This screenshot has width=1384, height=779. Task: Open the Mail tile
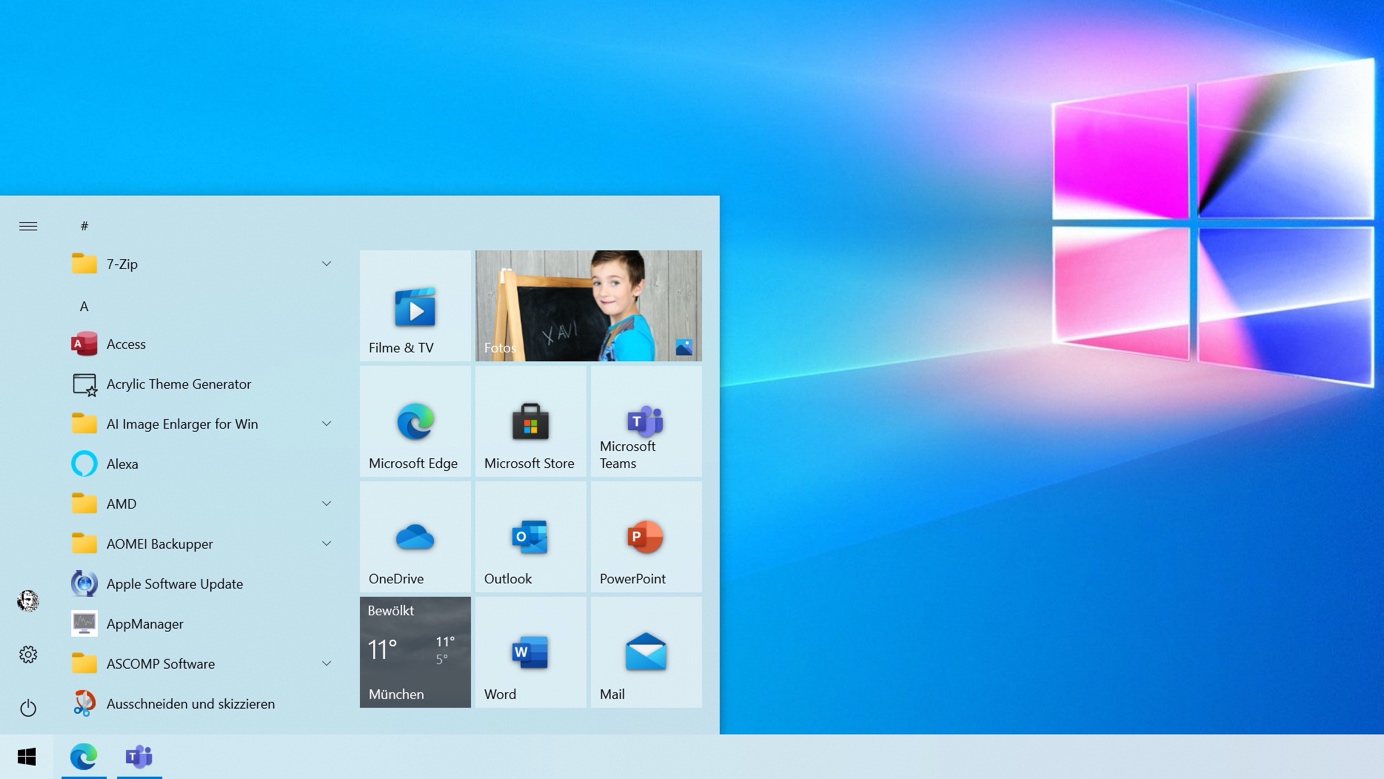(646, 652)
